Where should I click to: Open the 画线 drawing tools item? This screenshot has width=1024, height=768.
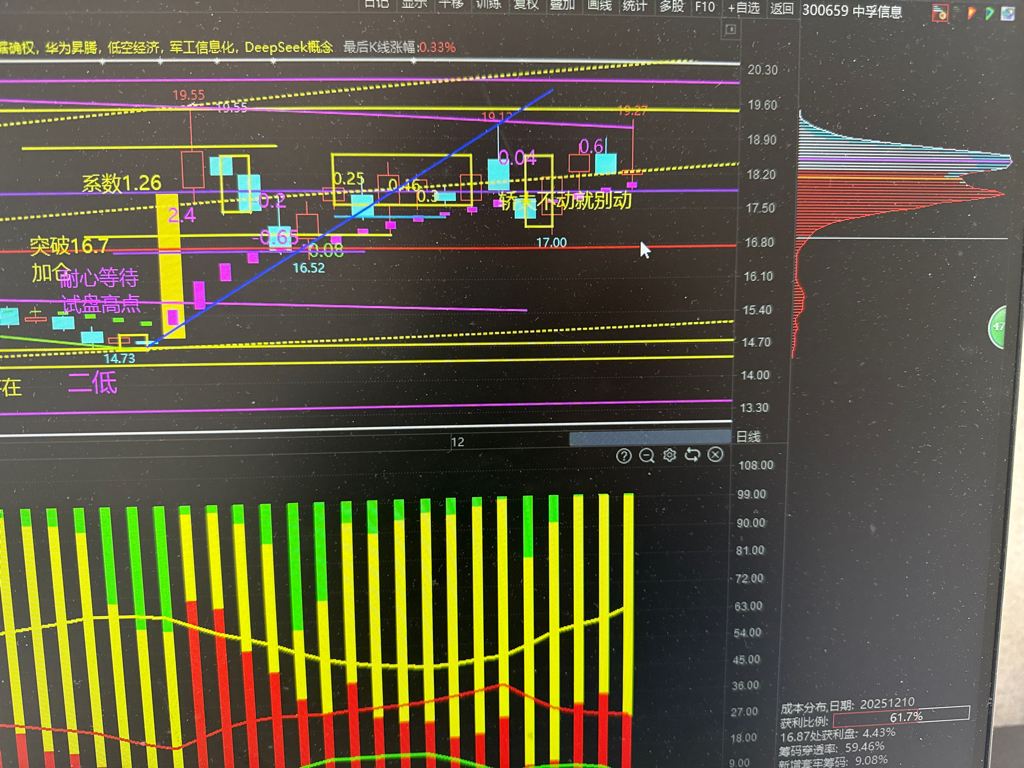(x=600, y=5)
